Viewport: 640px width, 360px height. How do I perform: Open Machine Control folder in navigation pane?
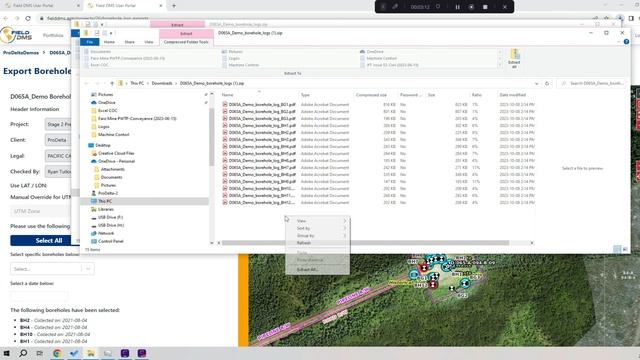tap(113, 134)
